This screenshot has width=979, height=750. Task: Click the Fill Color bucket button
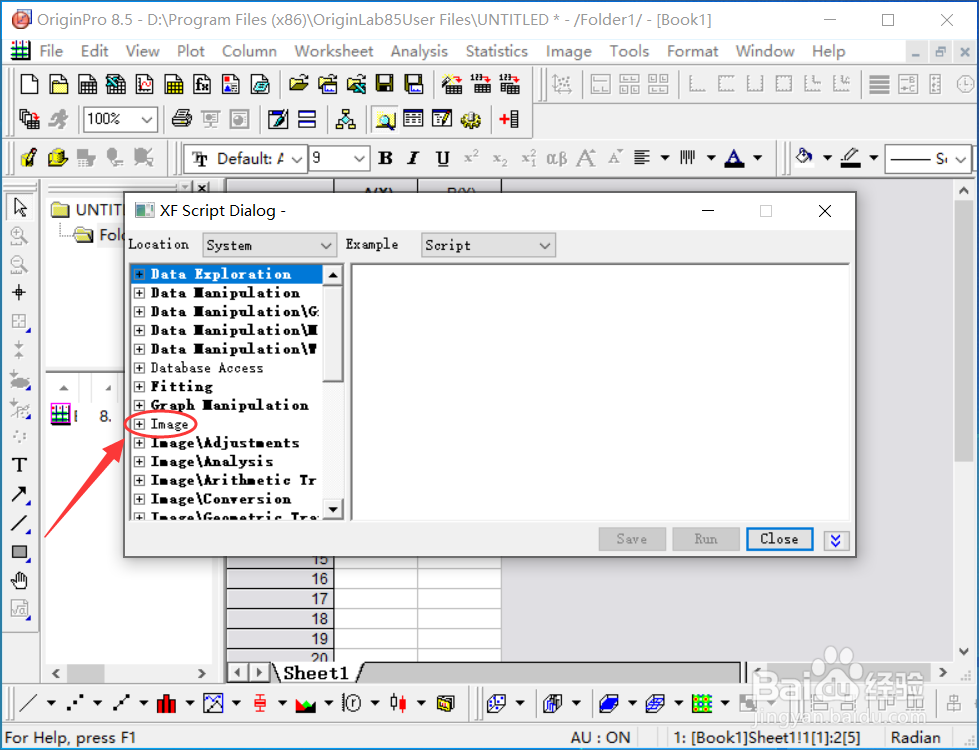point(804,157)
